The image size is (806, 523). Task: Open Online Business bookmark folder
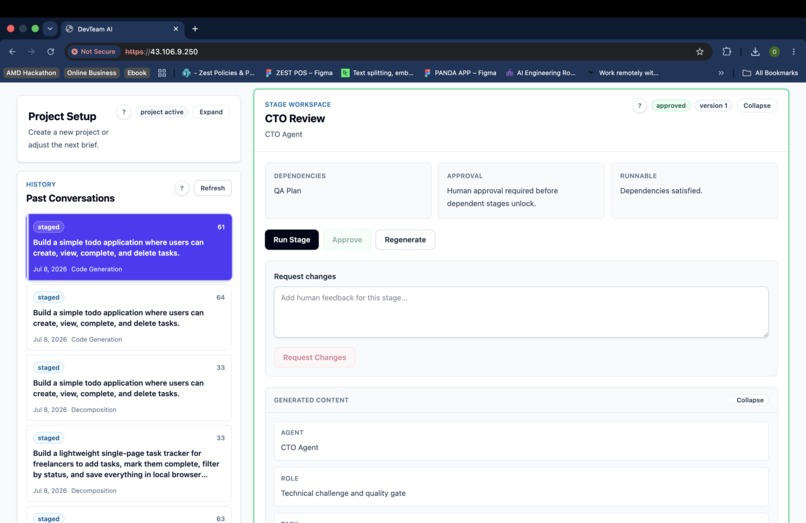point(91,73)
